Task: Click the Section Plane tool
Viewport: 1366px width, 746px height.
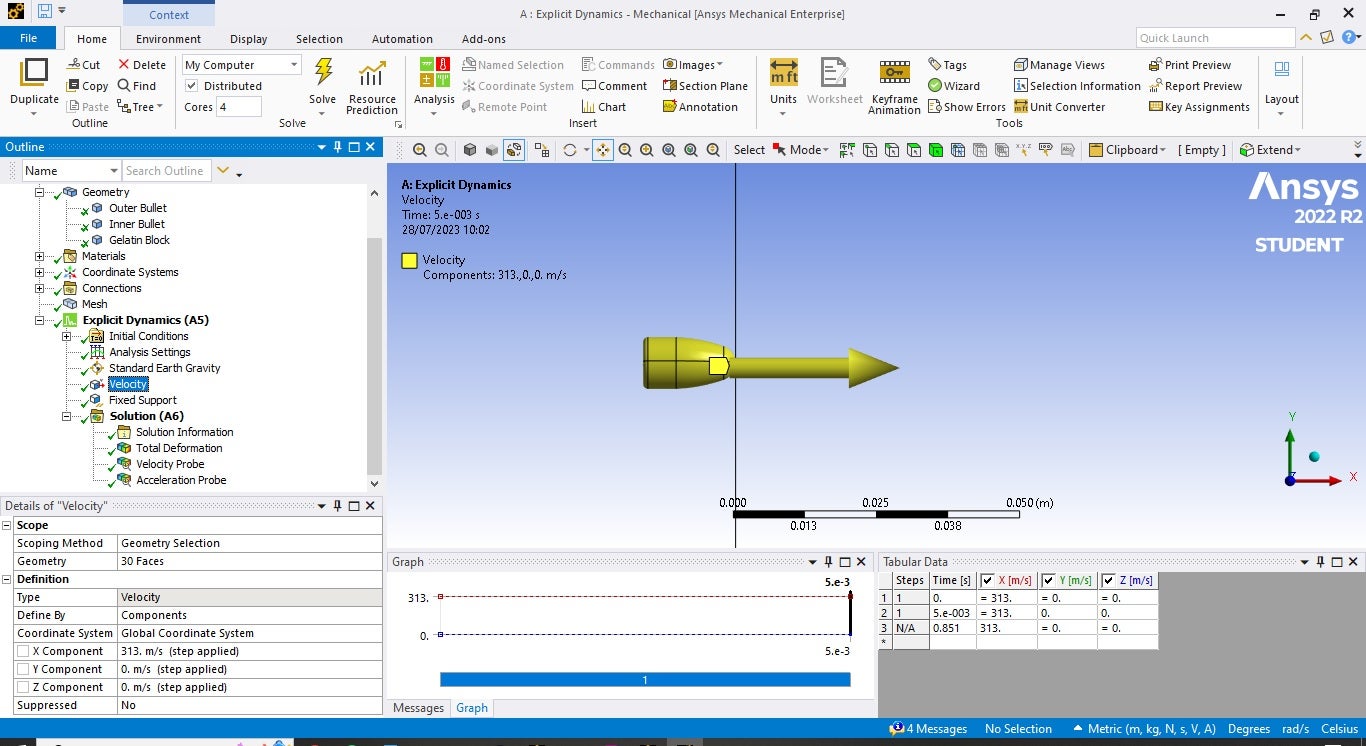Action: tap(705, 86)
